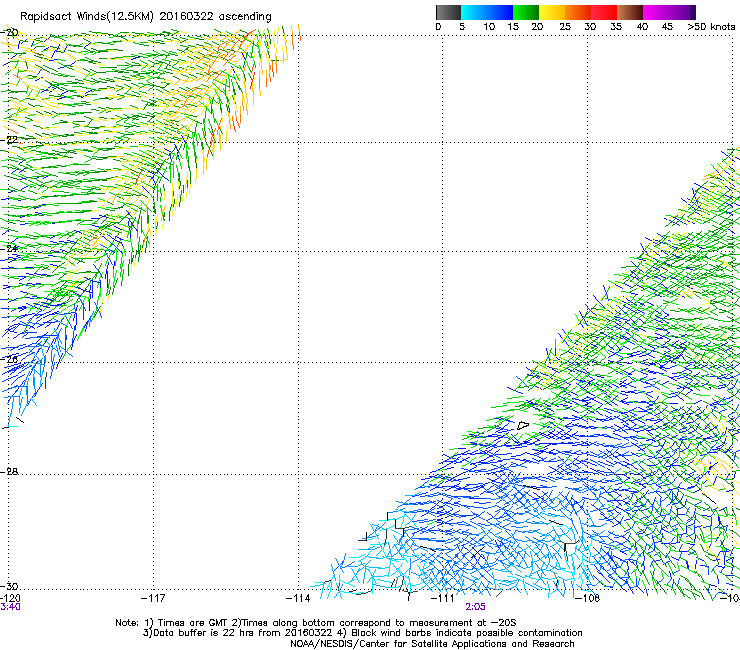
Task: Click the -20 latitude axis label
Action: coord(10,32)
